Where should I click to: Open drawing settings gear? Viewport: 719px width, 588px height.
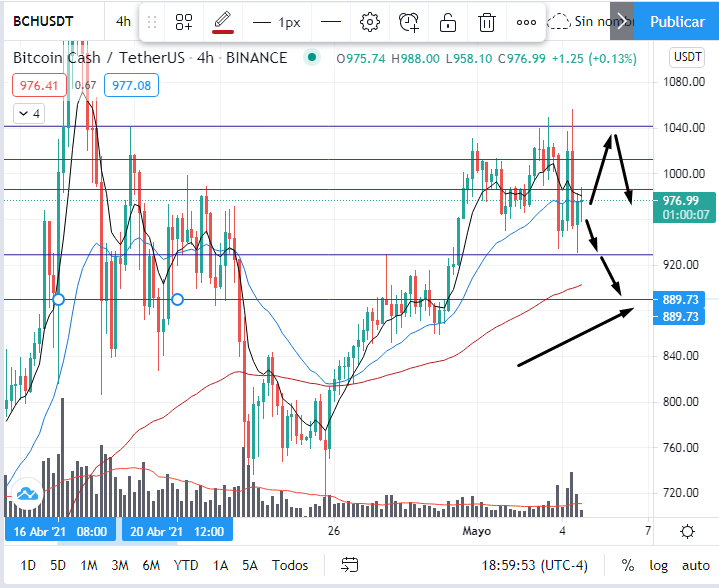(370, 22)
